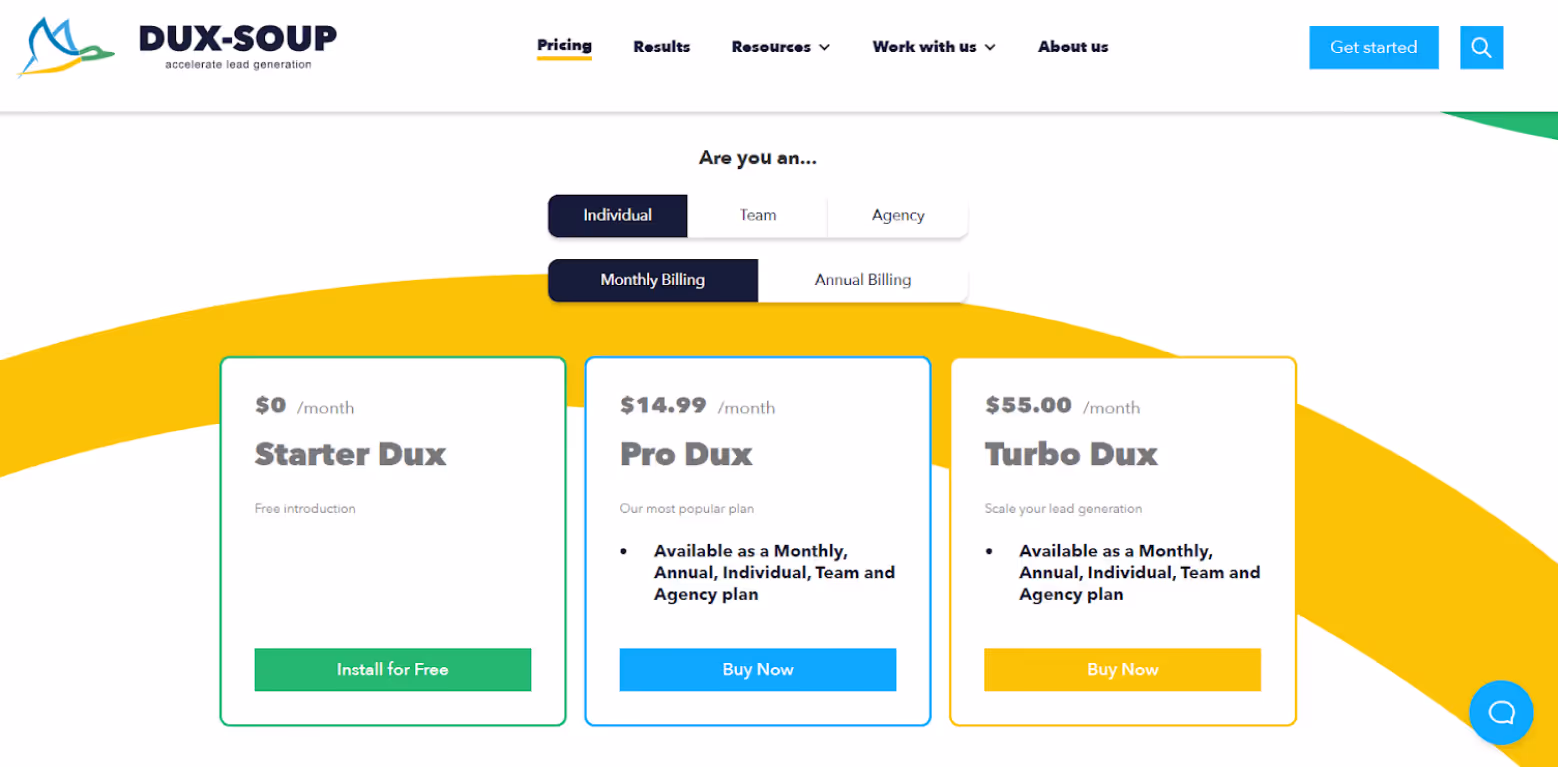Buy the Turbo Dux plan
Image resolution: width=1558 pixels, height=767 pixels.
click(1121, 669)
